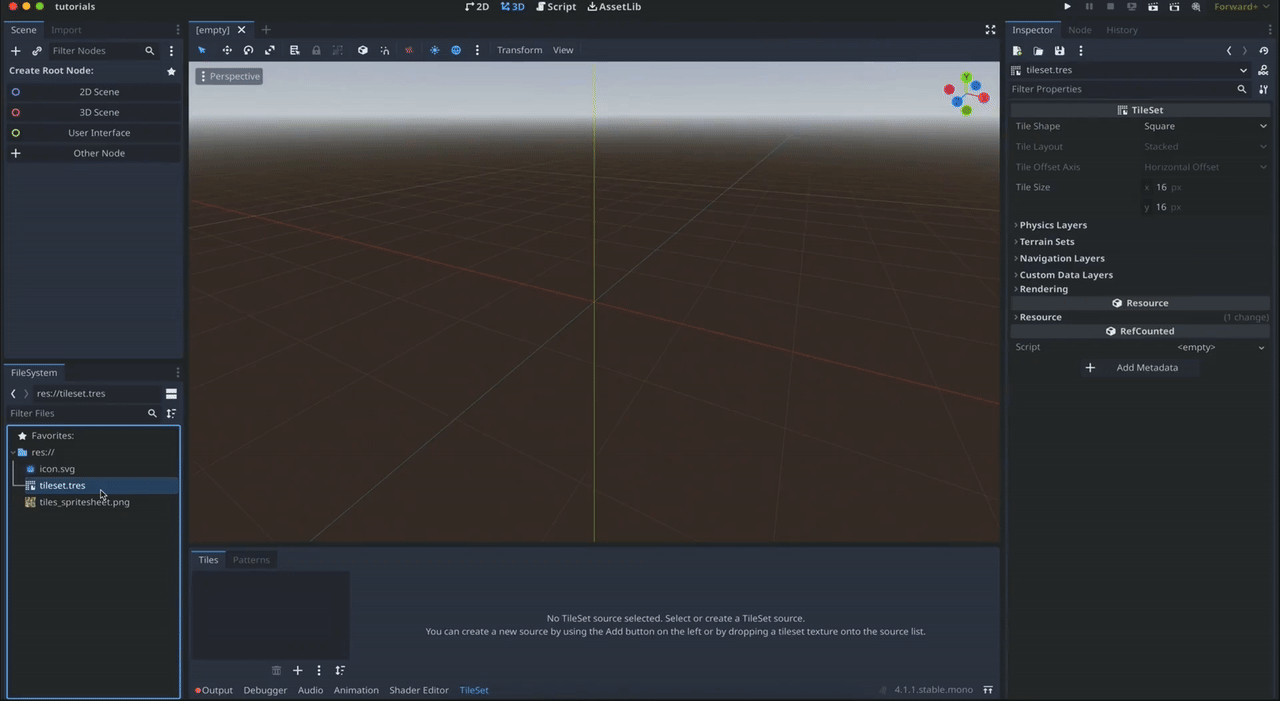This screenshot has height=701, width=1280.
Task: Click the list selectable nodes tool icon
Action: (294, 50)
